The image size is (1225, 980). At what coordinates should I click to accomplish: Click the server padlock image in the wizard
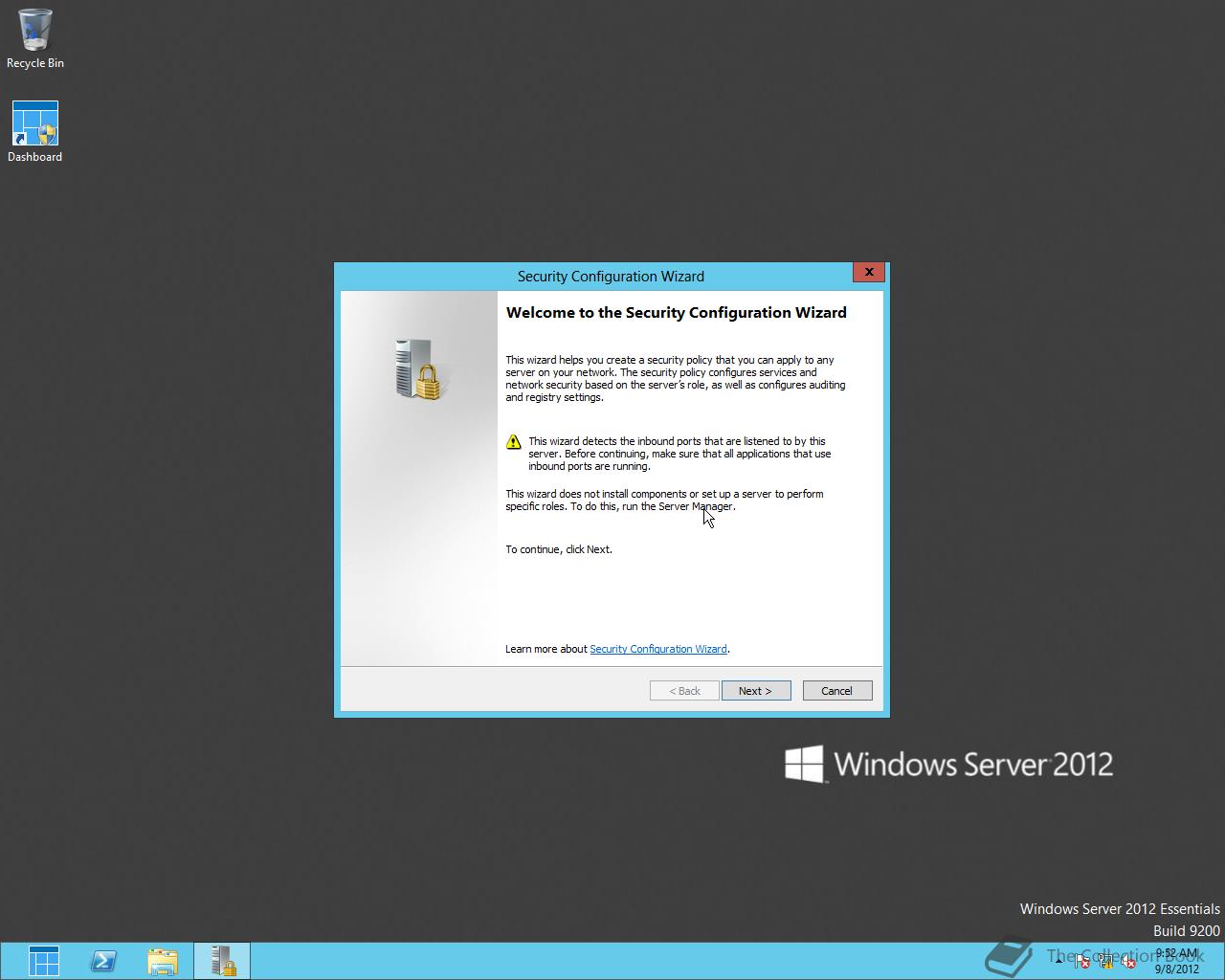pyautogui.click(x=418, y=369)
